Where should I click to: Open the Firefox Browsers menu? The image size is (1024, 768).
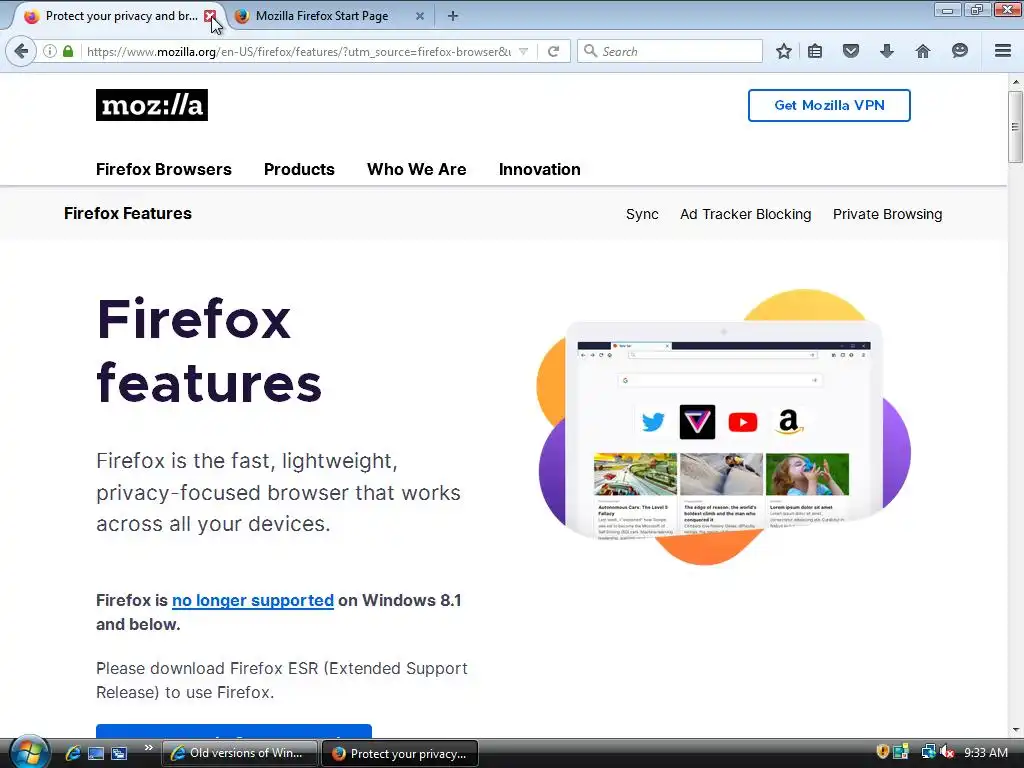point(164,169)
